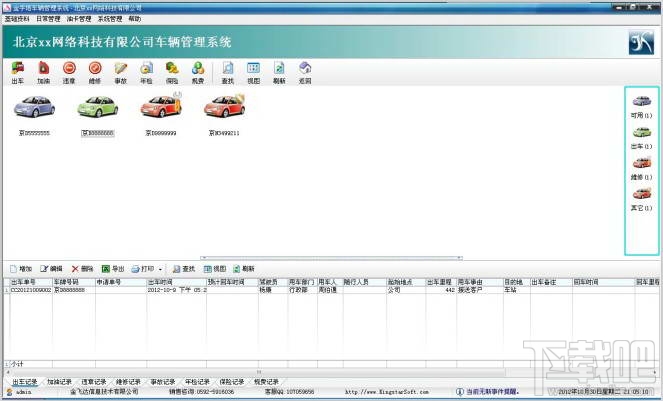Open the 维修 repair toolbar icon

(x=95, y=73)
